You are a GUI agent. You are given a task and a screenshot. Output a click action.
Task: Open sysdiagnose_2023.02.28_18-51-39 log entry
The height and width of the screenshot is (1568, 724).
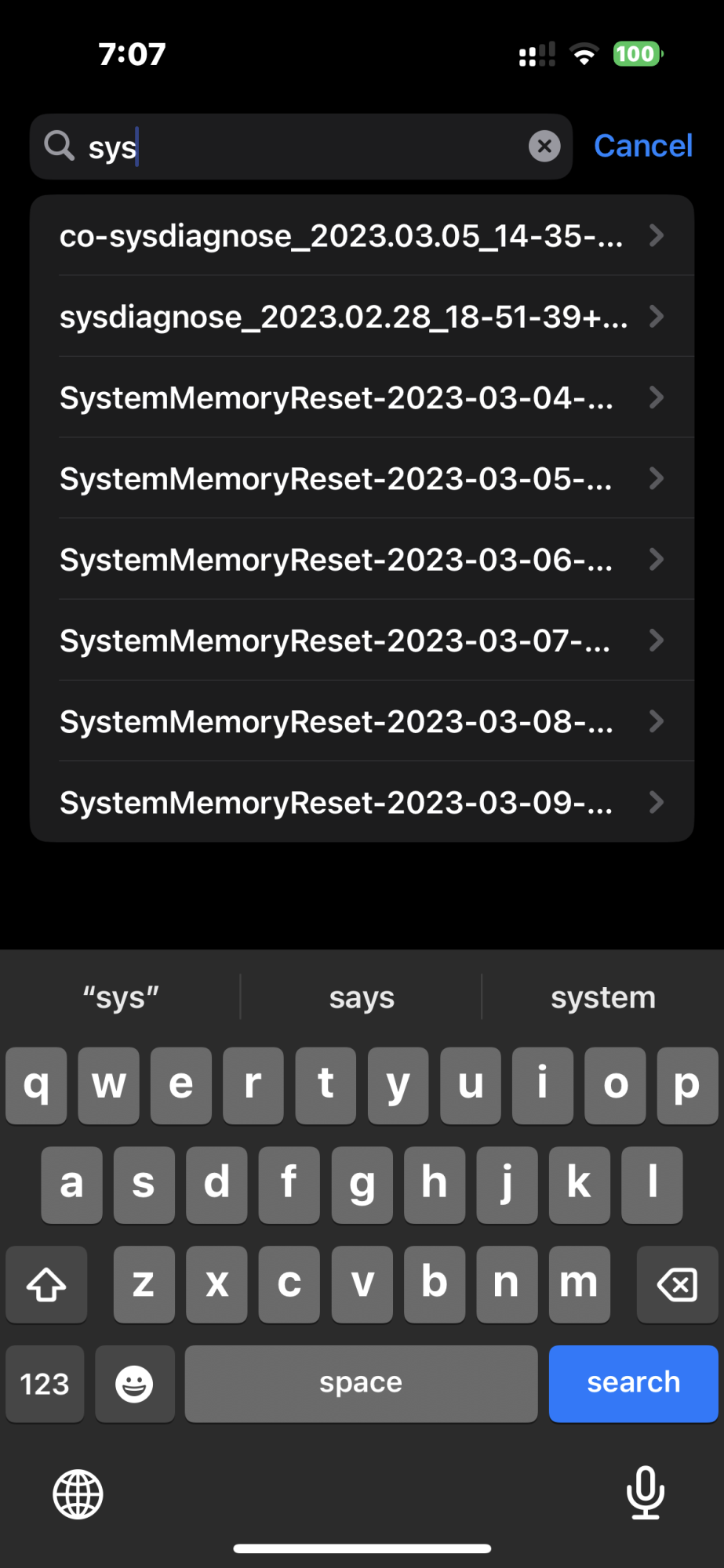(x=344, y=317)
